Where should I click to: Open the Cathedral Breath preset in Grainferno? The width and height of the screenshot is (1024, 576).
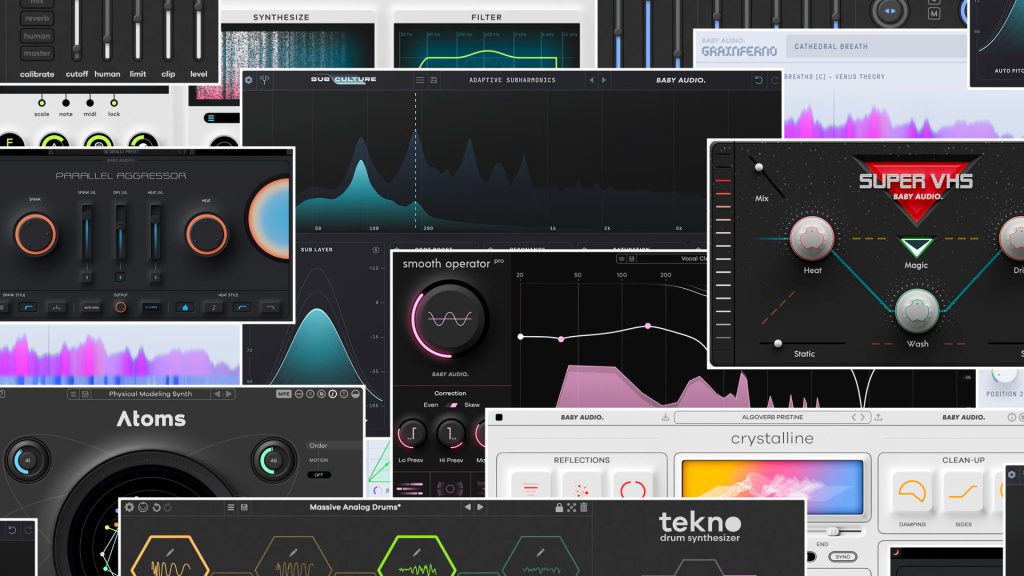(831, 46)
